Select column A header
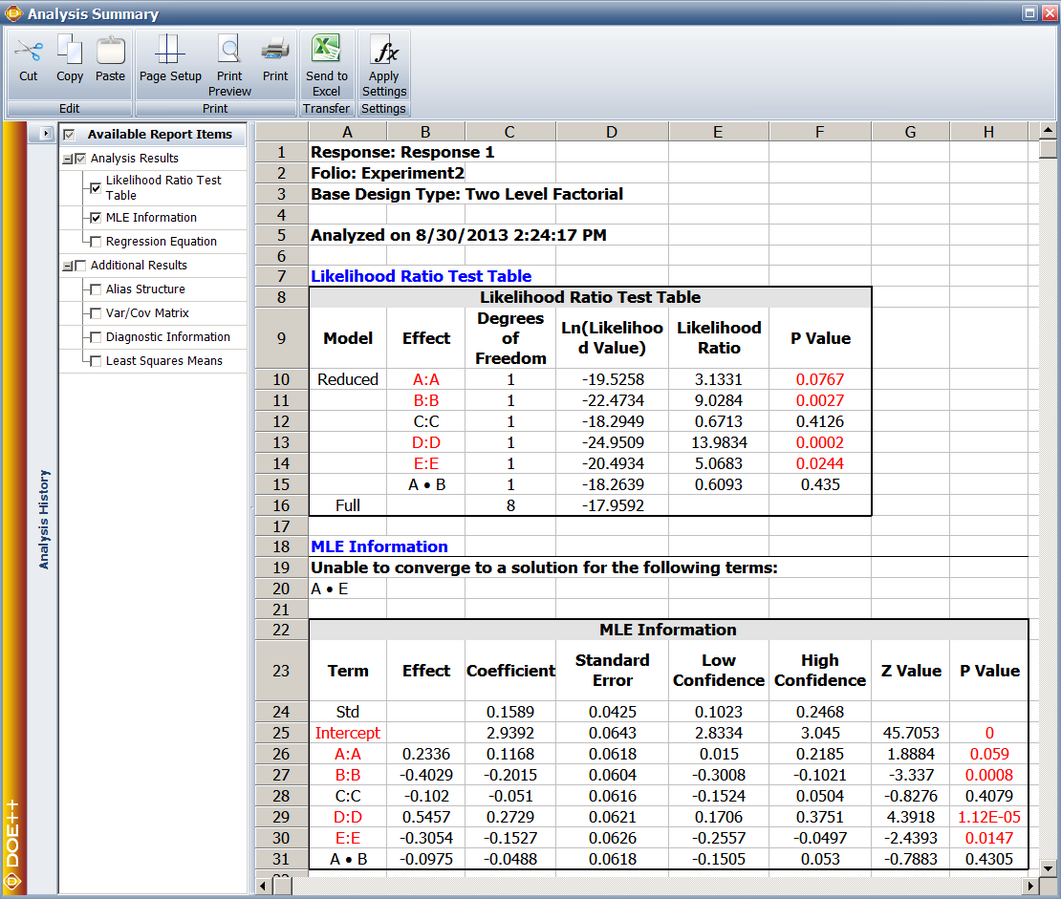 348,132
